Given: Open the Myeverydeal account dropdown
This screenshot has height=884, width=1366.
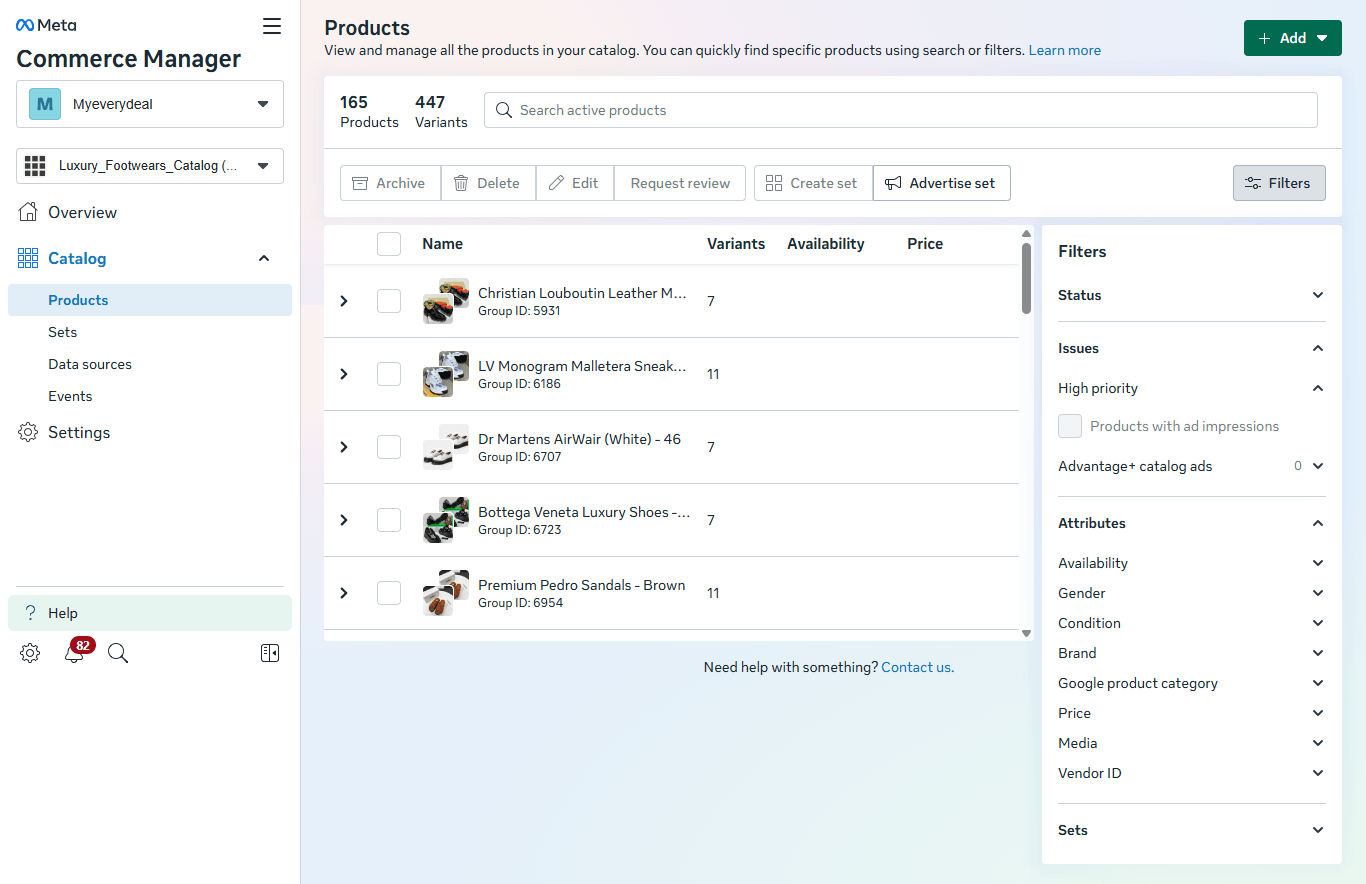Looking at the screenshot, I should (150, 104).
